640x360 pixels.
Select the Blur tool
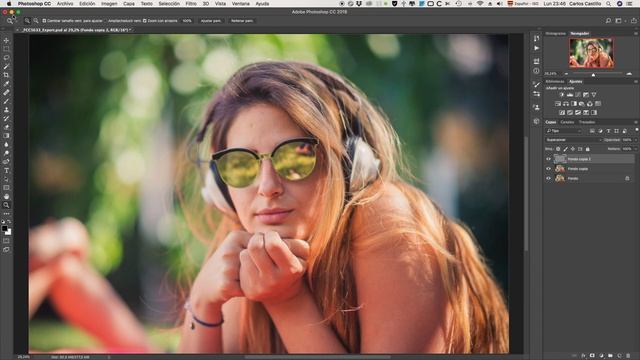(6, 144)
